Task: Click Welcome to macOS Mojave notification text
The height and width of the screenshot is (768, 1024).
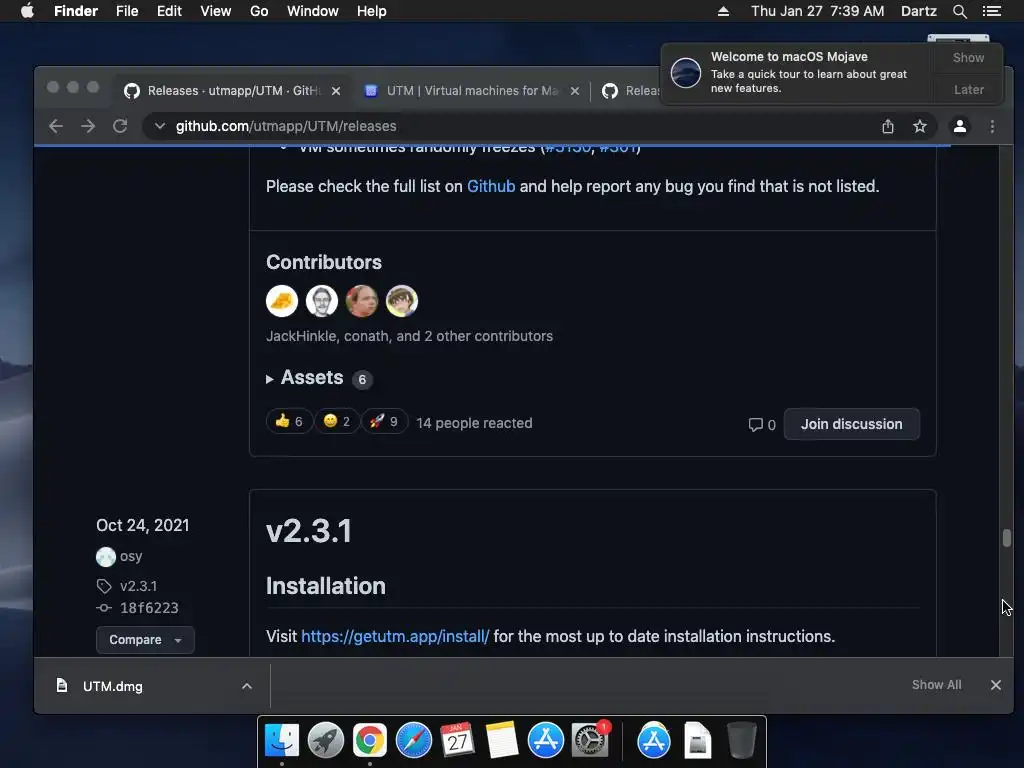Action: point(789,57)
